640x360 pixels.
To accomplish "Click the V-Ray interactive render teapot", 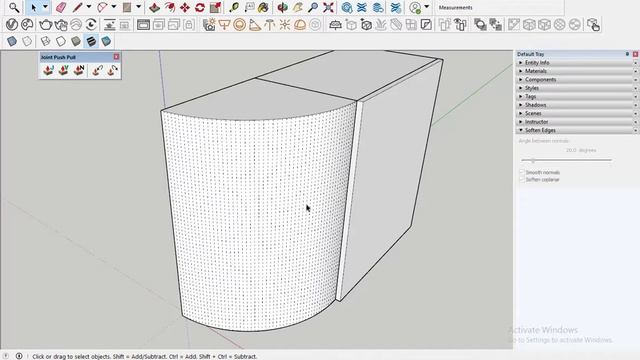I will [61, 24].
